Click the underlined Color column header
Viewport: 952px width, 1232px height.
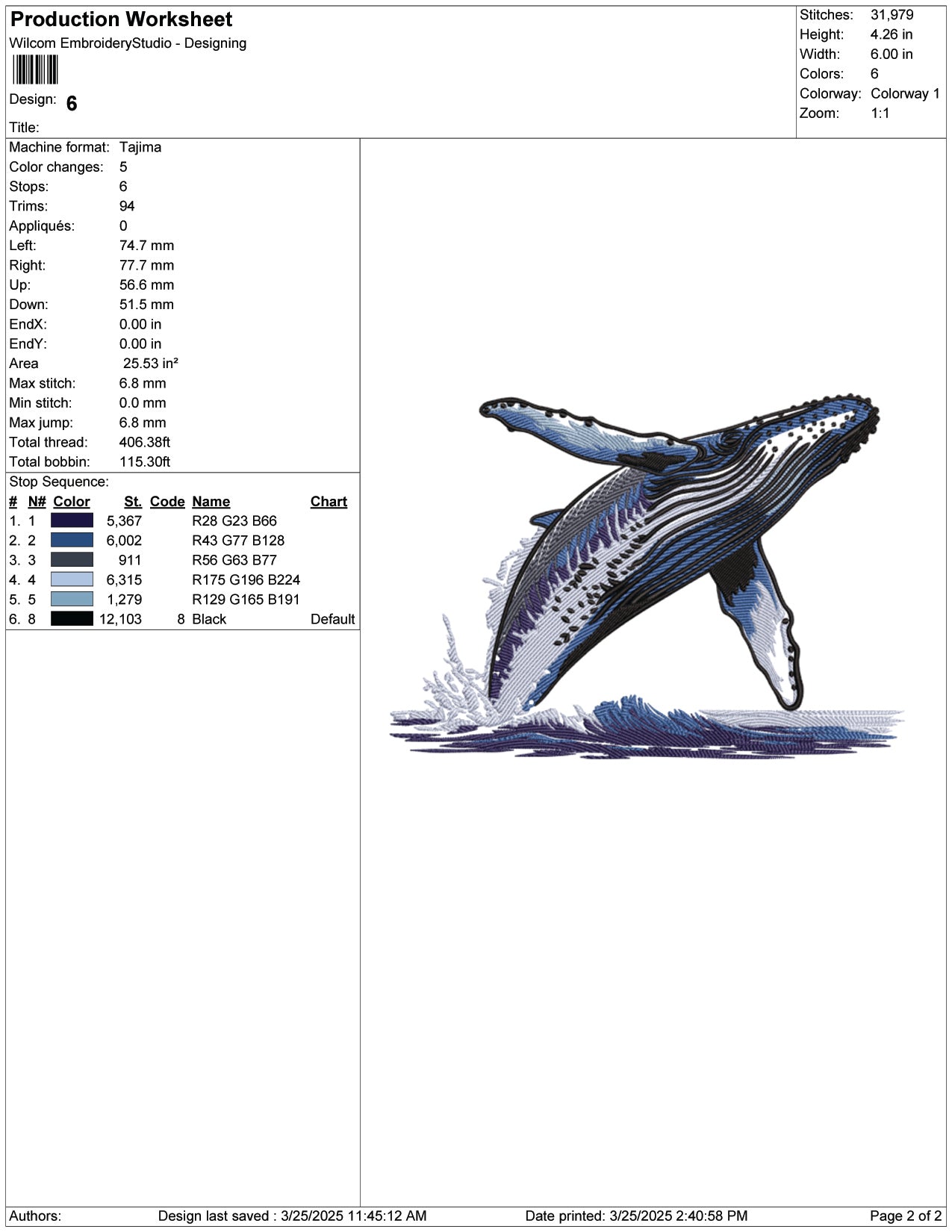(x=72, y=502)
